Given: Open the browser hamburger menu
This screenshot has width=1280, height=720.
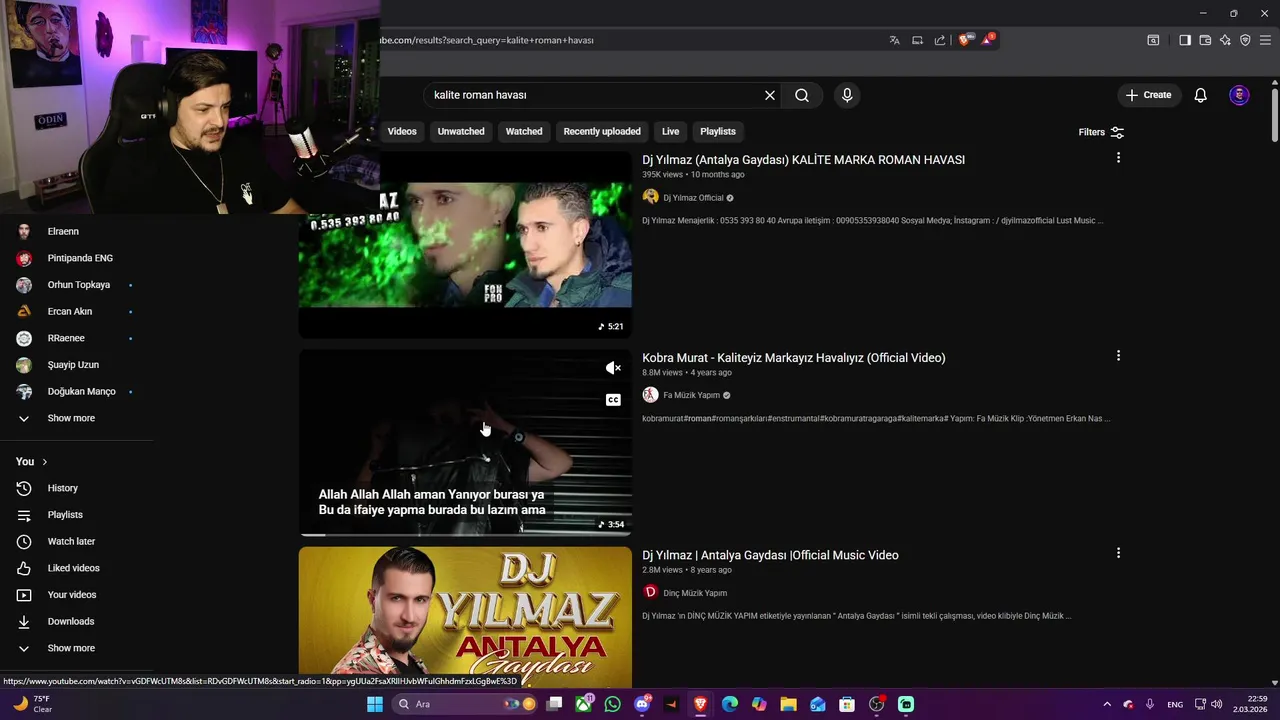Looking at the screenshot, I should (1265, 40).
